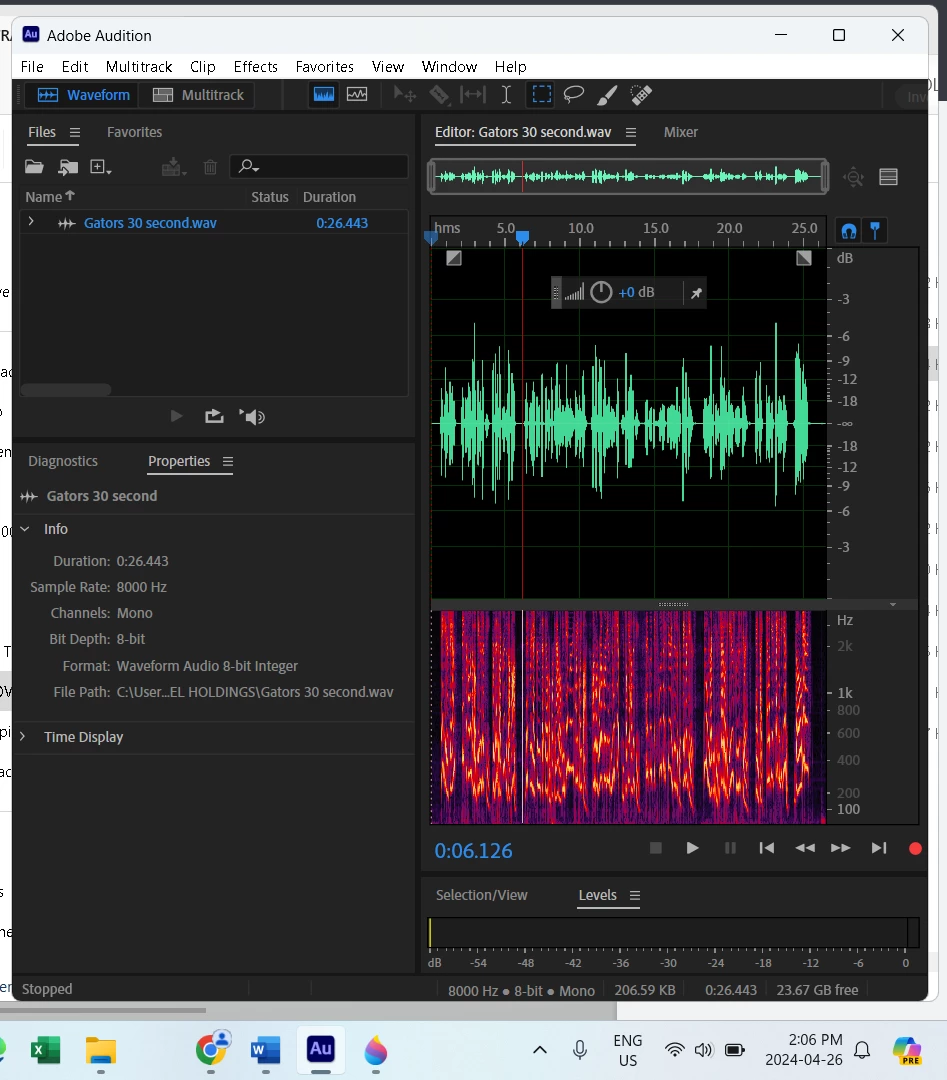Click the list view icon beside navigator
This screenshot has width=947, height=1080.
click(888, 177)
